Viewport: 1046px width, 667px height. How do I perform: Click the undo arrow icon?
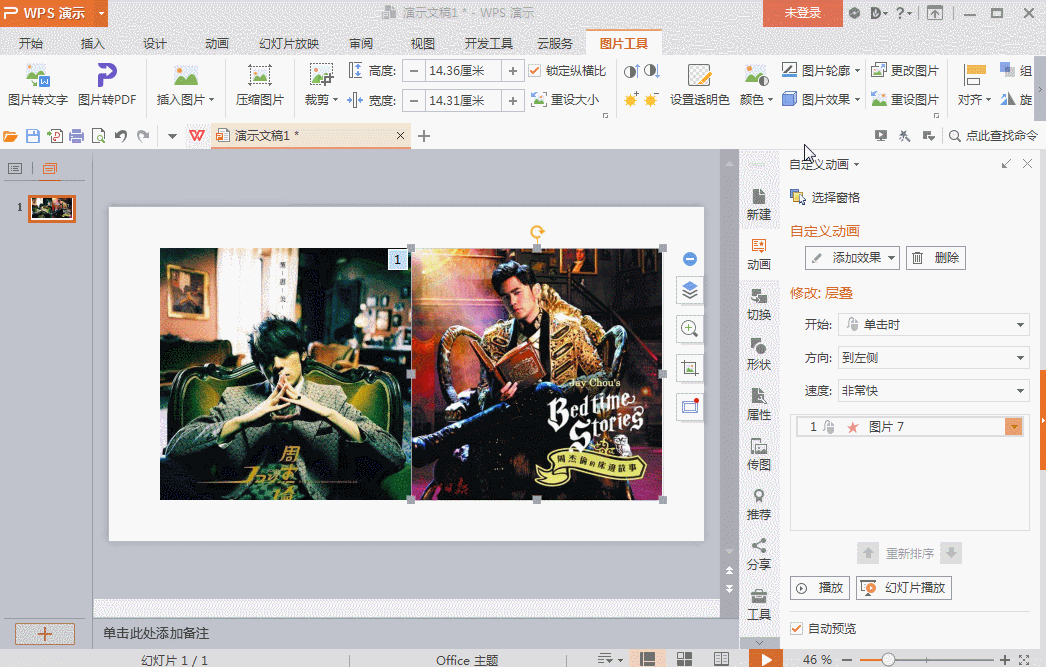click(x=121, y=136)
